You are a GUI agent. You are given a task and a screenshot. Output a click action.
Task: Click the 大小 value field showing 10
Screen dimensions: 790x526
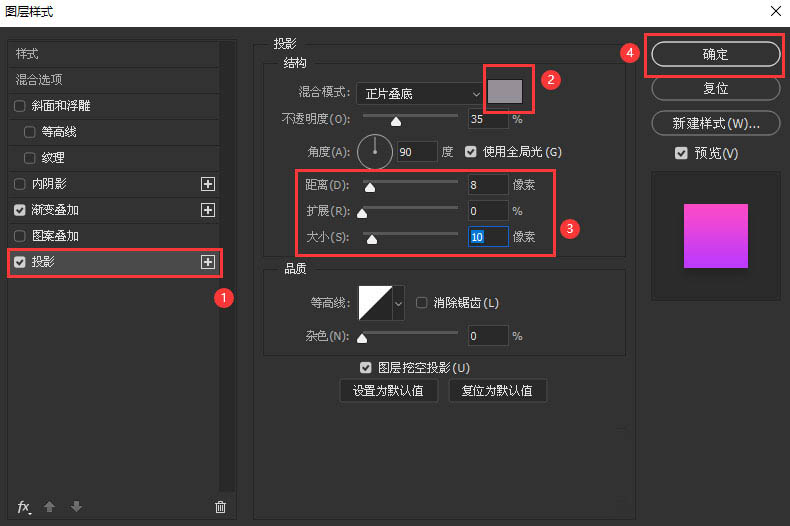click(488, 237)
